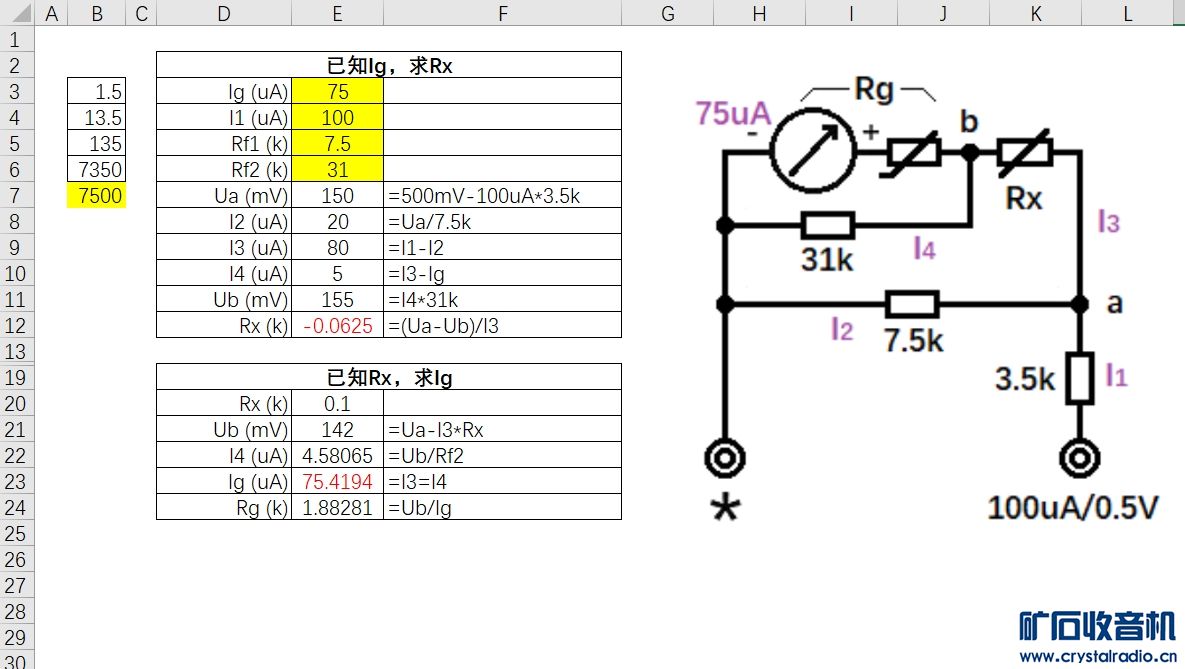Click cell containing 7350

(97, 169)
